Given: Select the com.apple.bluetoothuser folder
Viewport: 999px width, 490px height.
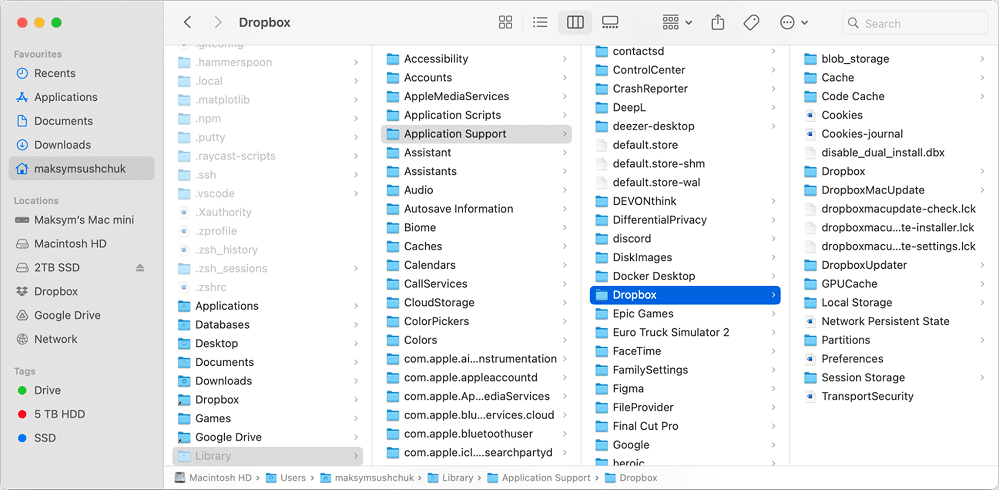Looking at the screenshot, I should pos(477,434).
